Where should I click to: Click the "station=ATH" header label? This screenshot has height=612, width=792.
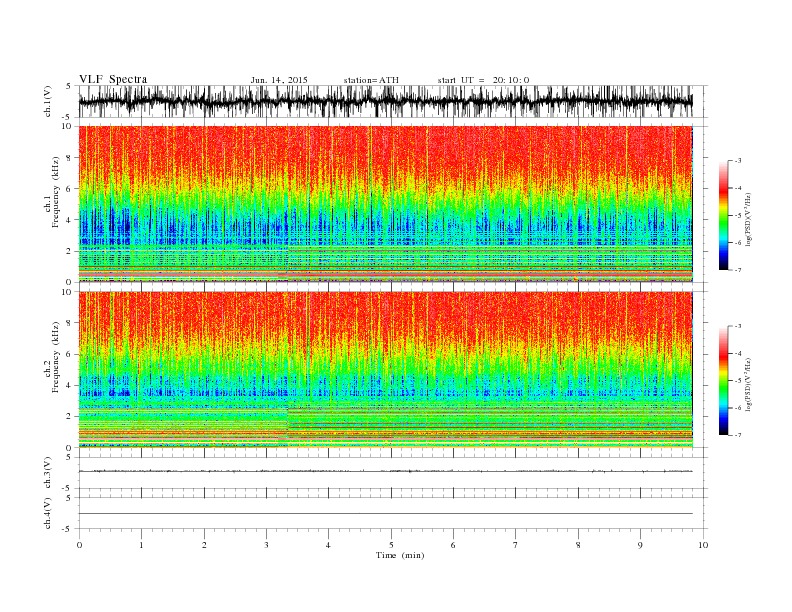pyautogui.click(x=371, y=80)
